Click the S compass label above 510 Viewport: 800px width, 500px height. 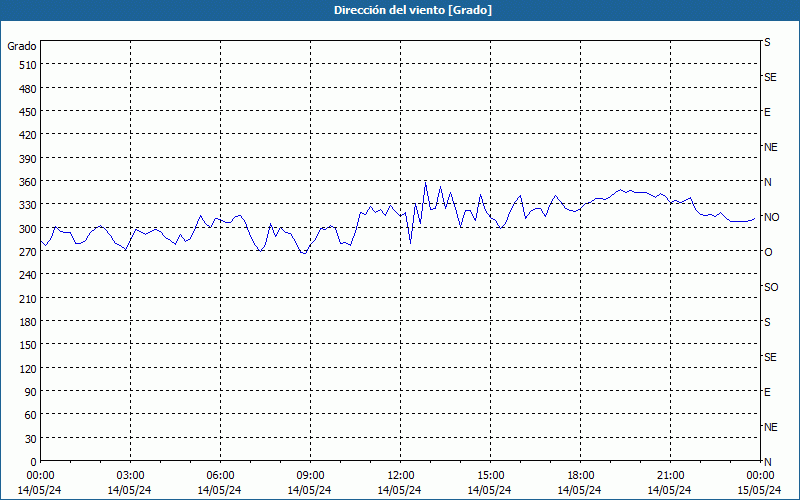pyautogui.click(x=767, y=42)
